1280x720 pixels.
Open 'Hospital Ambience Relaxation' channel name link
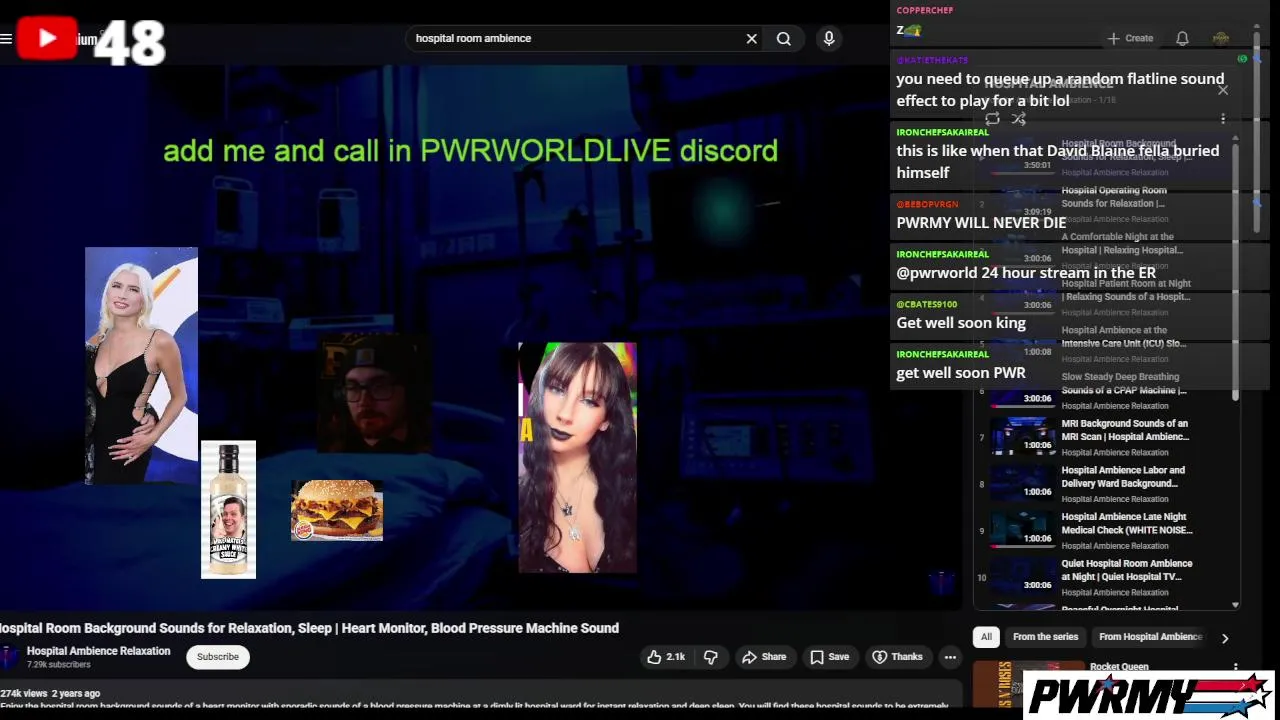tap(98, 651)
